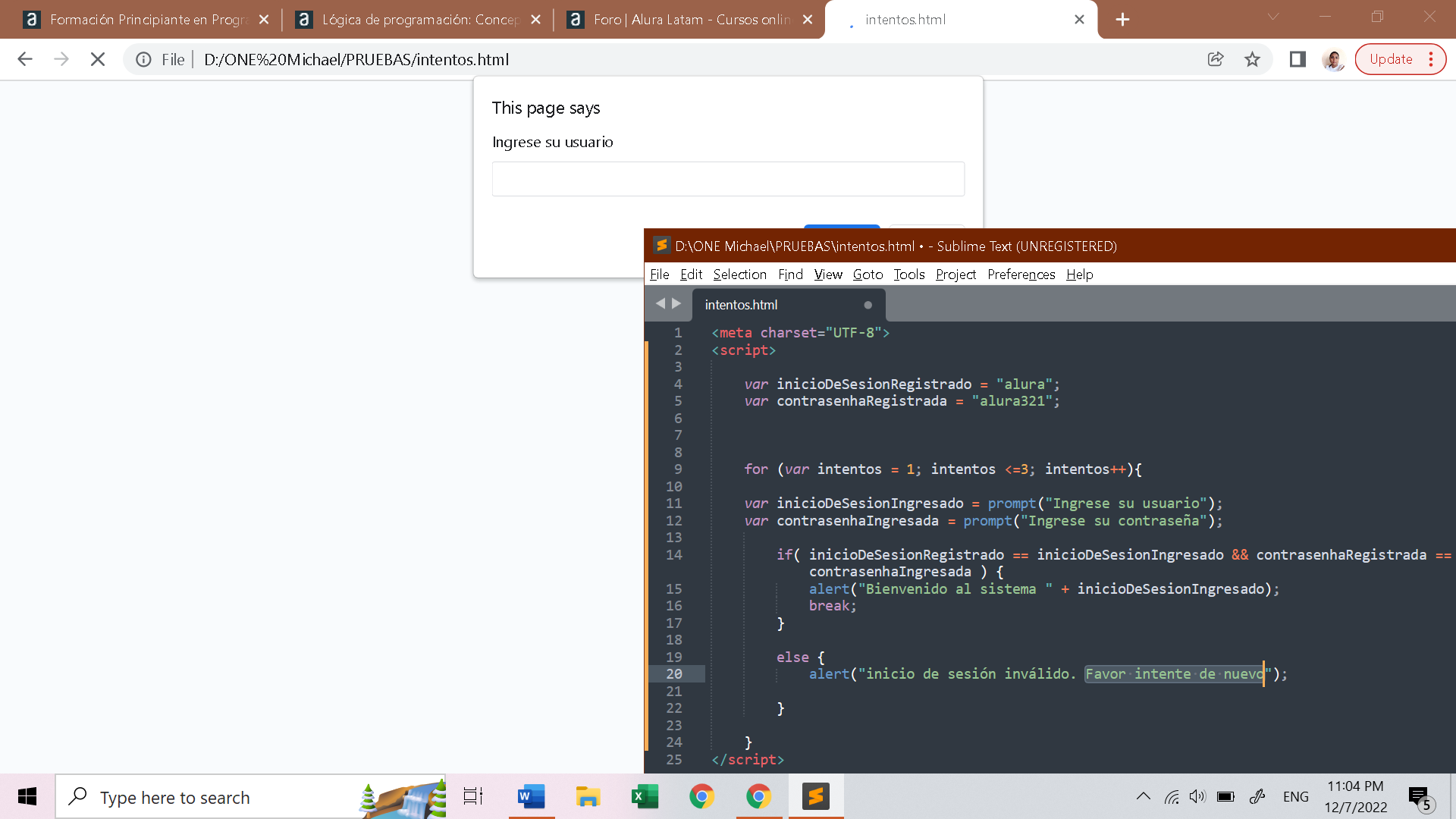
Task: Open Microsoft Word from the taskbar
Action: point(531,796)
